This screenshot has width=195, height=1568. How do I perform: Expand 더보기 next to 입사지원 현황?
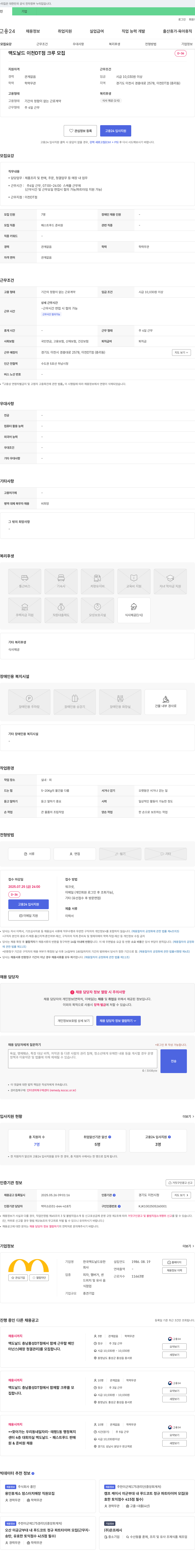click(188, 1116)
